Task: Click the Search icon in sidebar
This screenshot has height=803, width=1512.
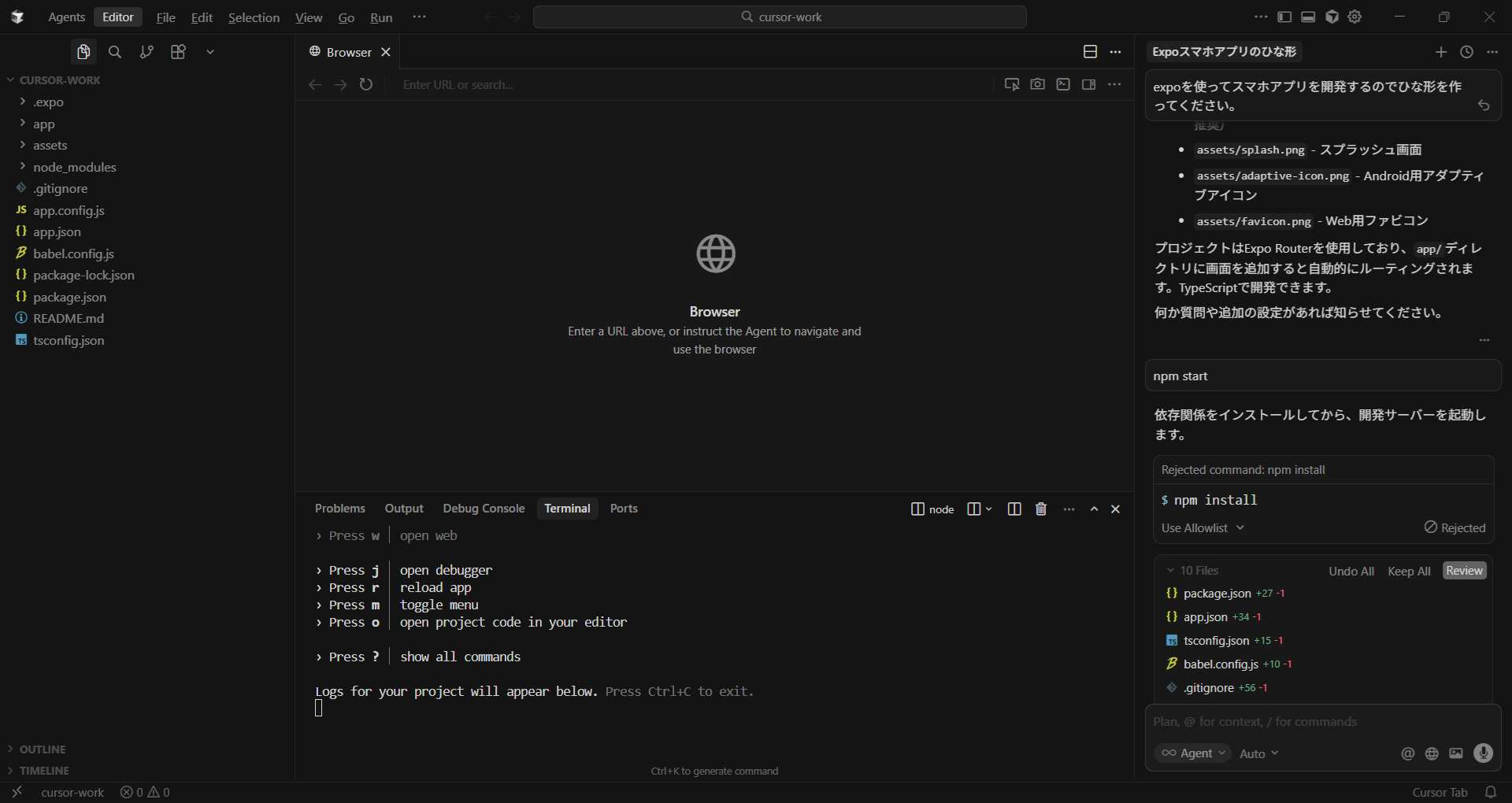Action: tap(115, 52)
